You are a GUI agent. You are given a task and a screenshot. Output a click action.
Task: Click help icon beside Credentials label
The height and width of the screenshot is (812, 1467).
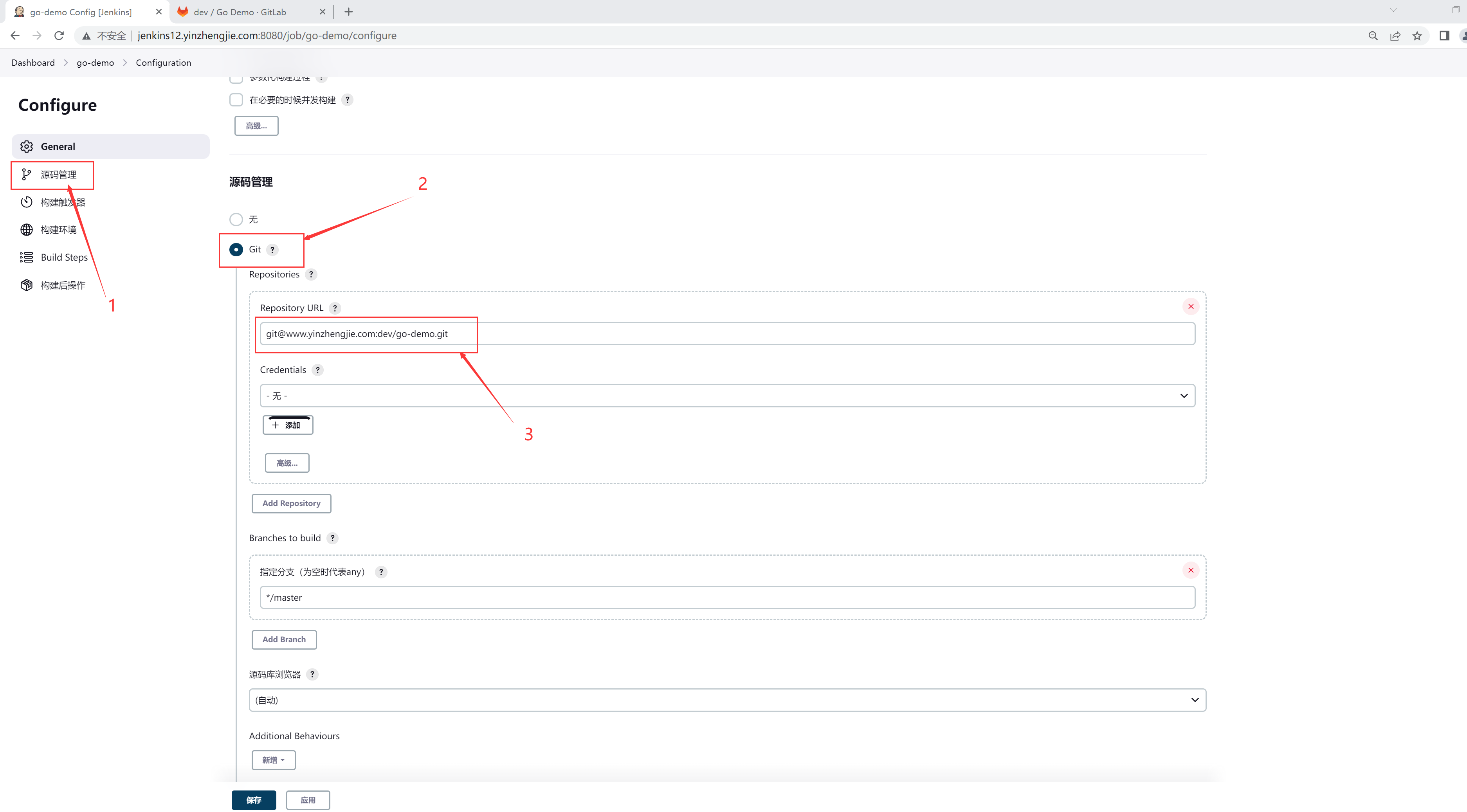318,370
